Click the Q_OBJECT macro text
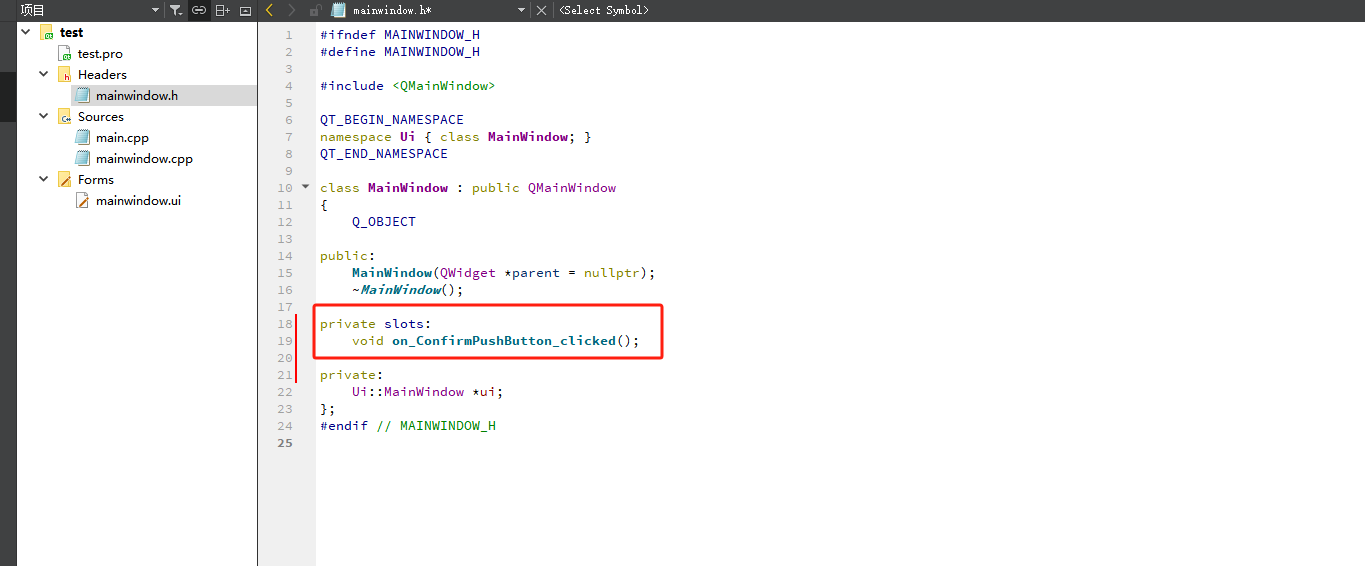The height and width of the screenshot is (566, 1365). coord(384,222)
